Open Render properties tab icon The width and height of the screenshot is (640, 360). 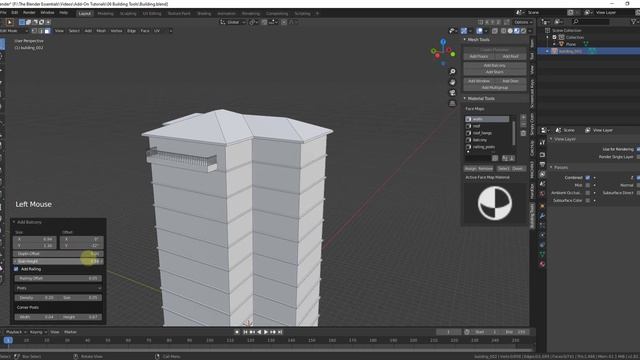542,154
